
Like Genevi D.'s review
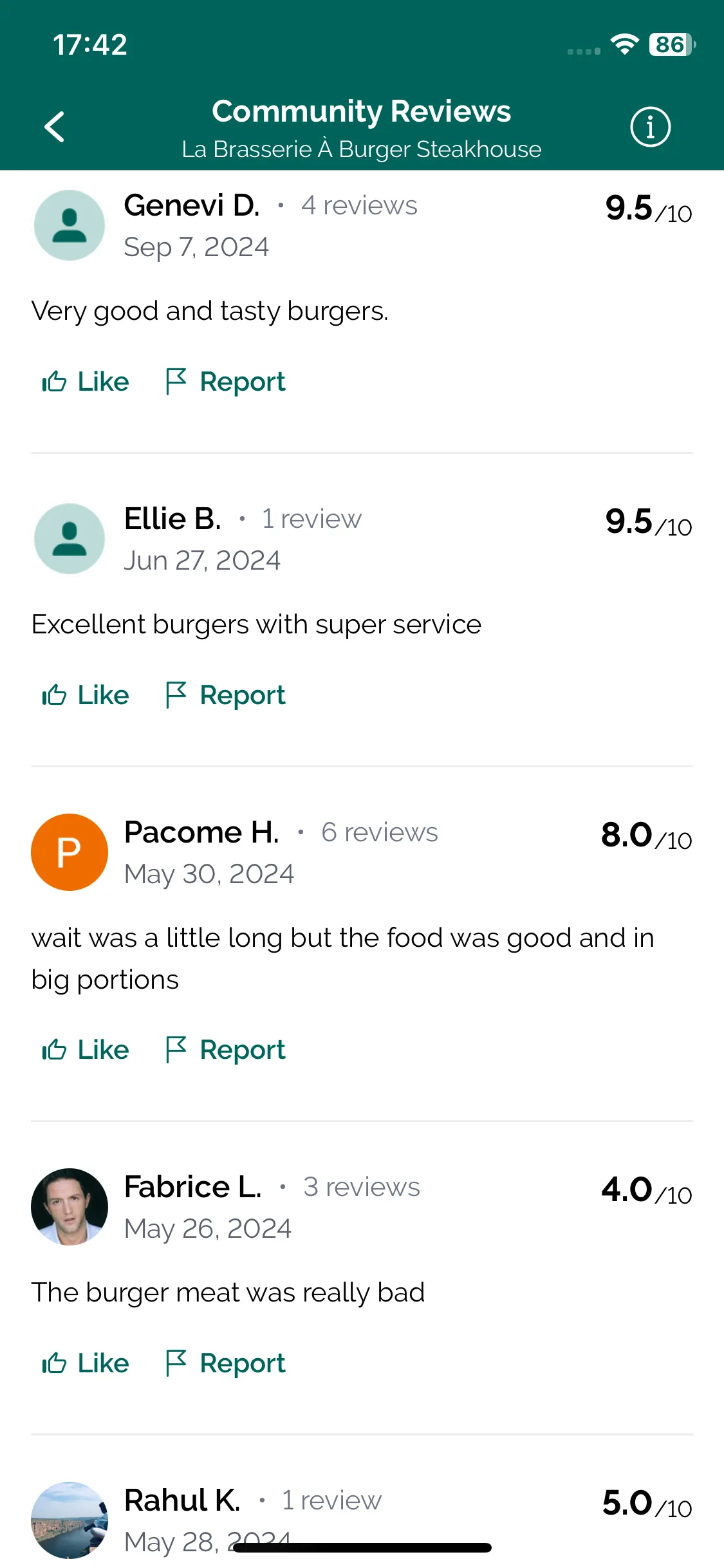(86, 382)
